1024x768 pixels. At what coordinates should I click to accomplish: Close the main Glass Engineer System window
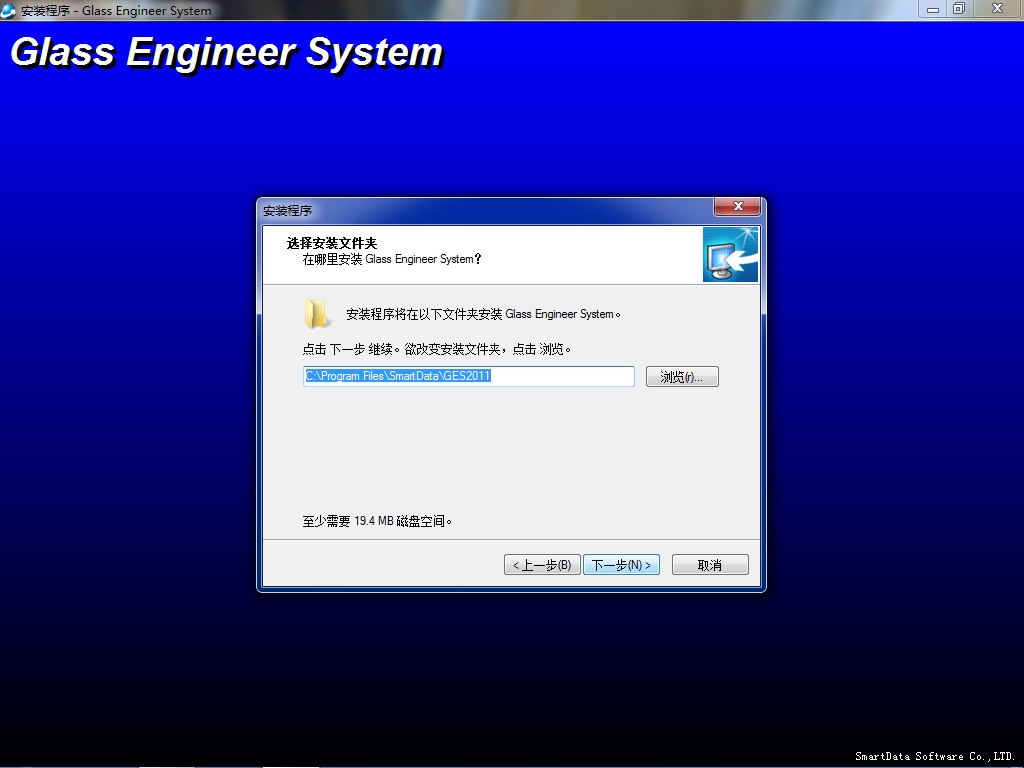coord(997,8)
